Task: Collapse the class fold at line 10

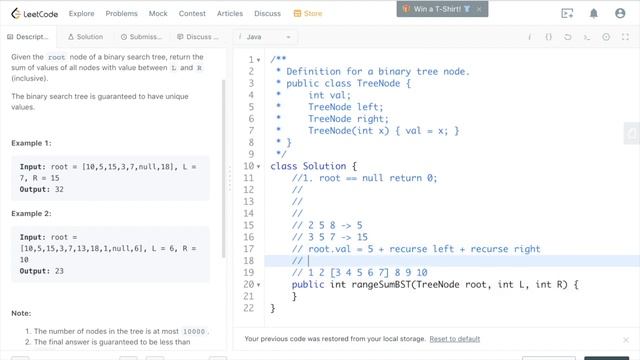Action: pos(258,167)
